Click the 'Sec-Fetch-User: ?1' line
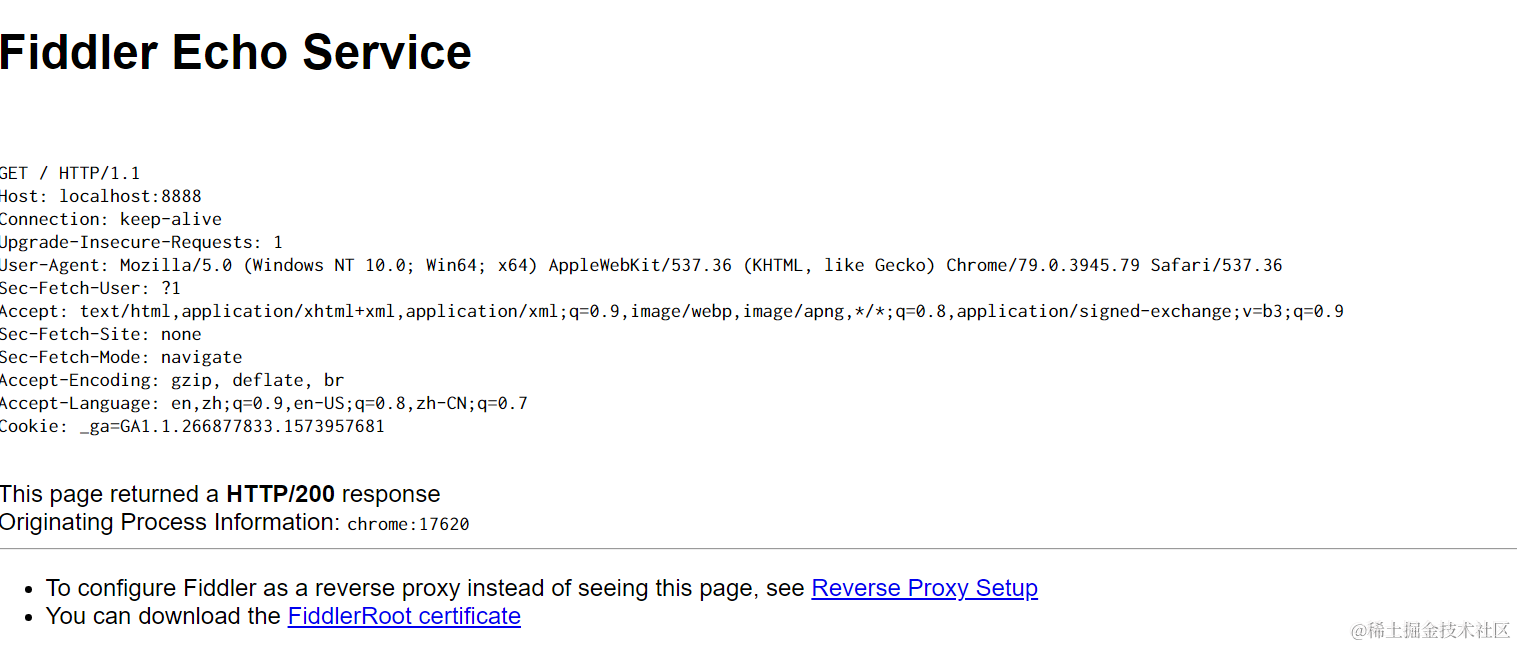The width and height of the screenshot is (1517, 647). point(90,288)
